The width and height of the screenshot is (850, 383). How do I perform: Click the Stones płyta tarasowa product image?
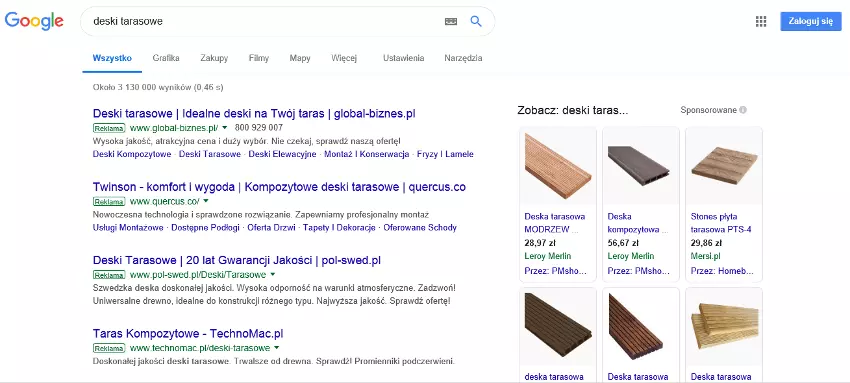(x=724, y=166)
